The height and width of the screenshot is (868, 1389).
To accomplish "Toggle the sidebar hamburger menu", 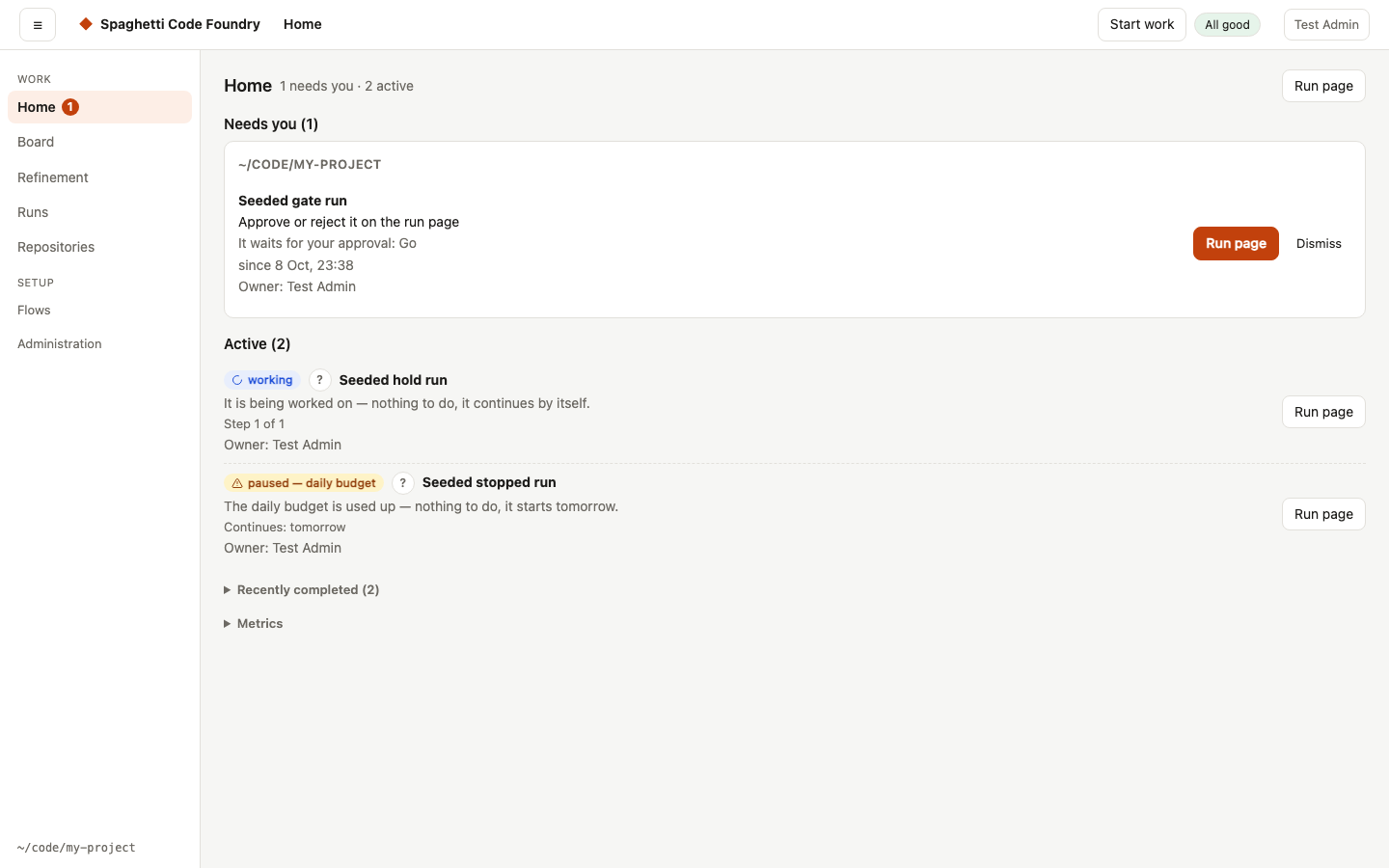I will [38, 25].
